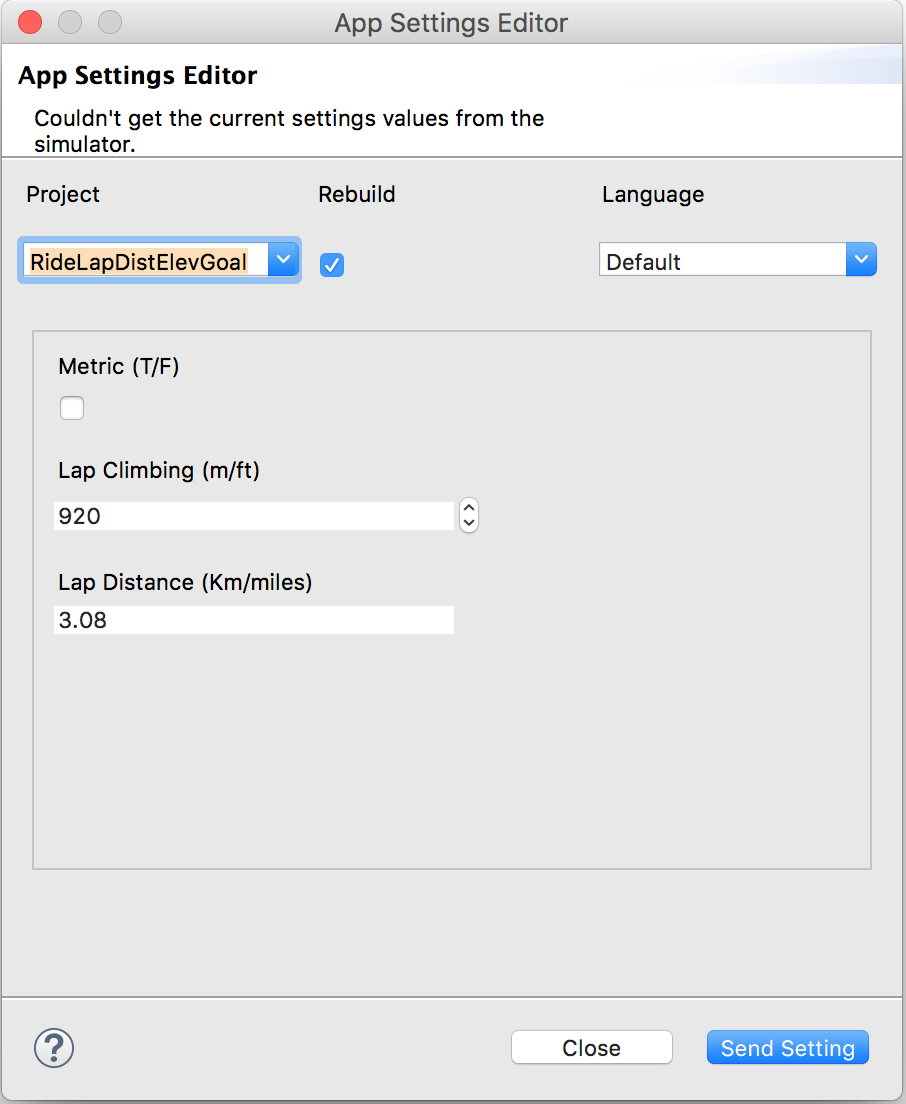Decrease Lap Climbing with the down stepper arrow
906x1104 pixels.
(469, 523)
